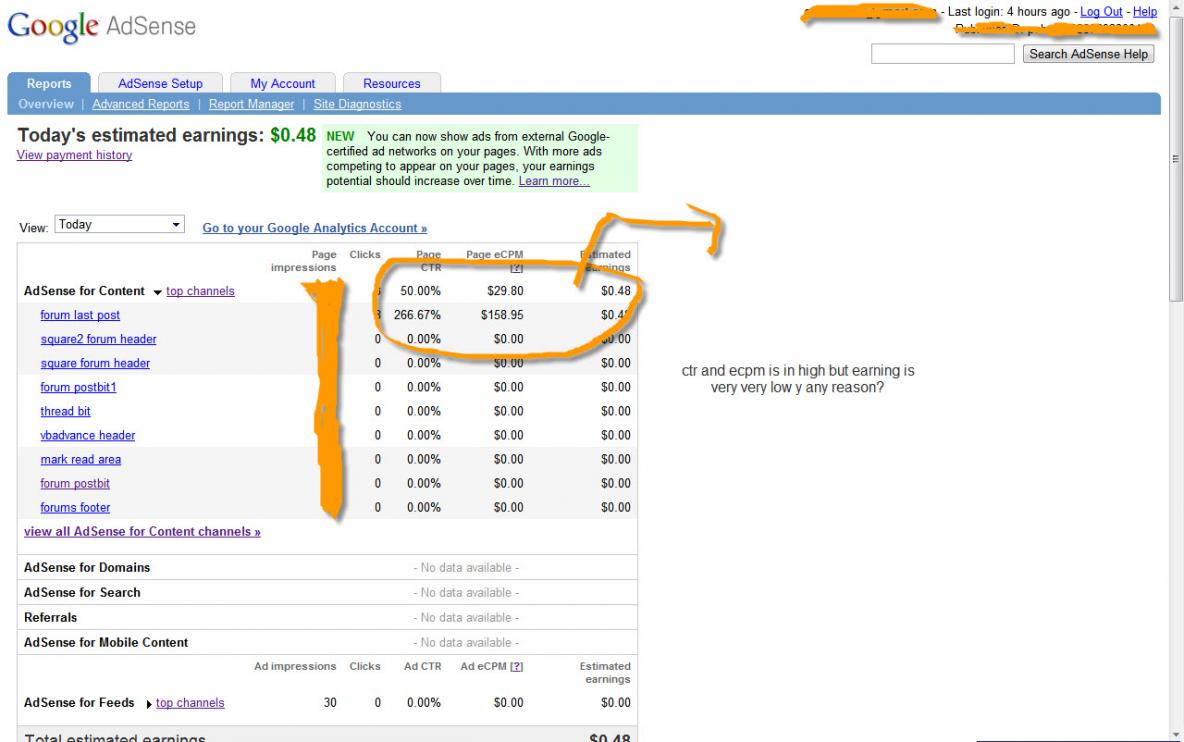Screen dimensions: 1184x742
Task: Open the Help link in header
Action: (x=1145, y=11)
